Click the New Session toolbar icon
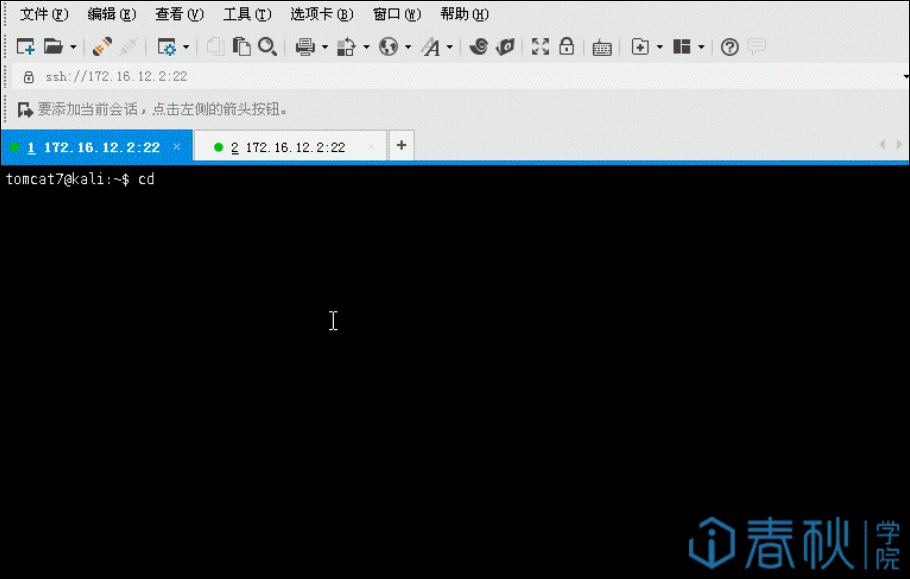 coord(26,47)
